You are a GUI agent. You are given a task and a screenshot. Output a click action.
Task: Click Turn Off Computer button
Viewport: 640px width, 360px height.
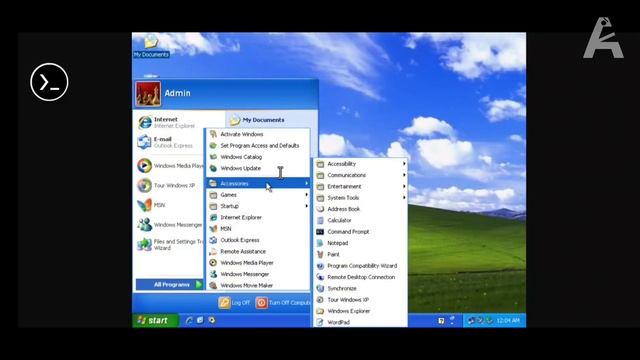pos(283,302)
